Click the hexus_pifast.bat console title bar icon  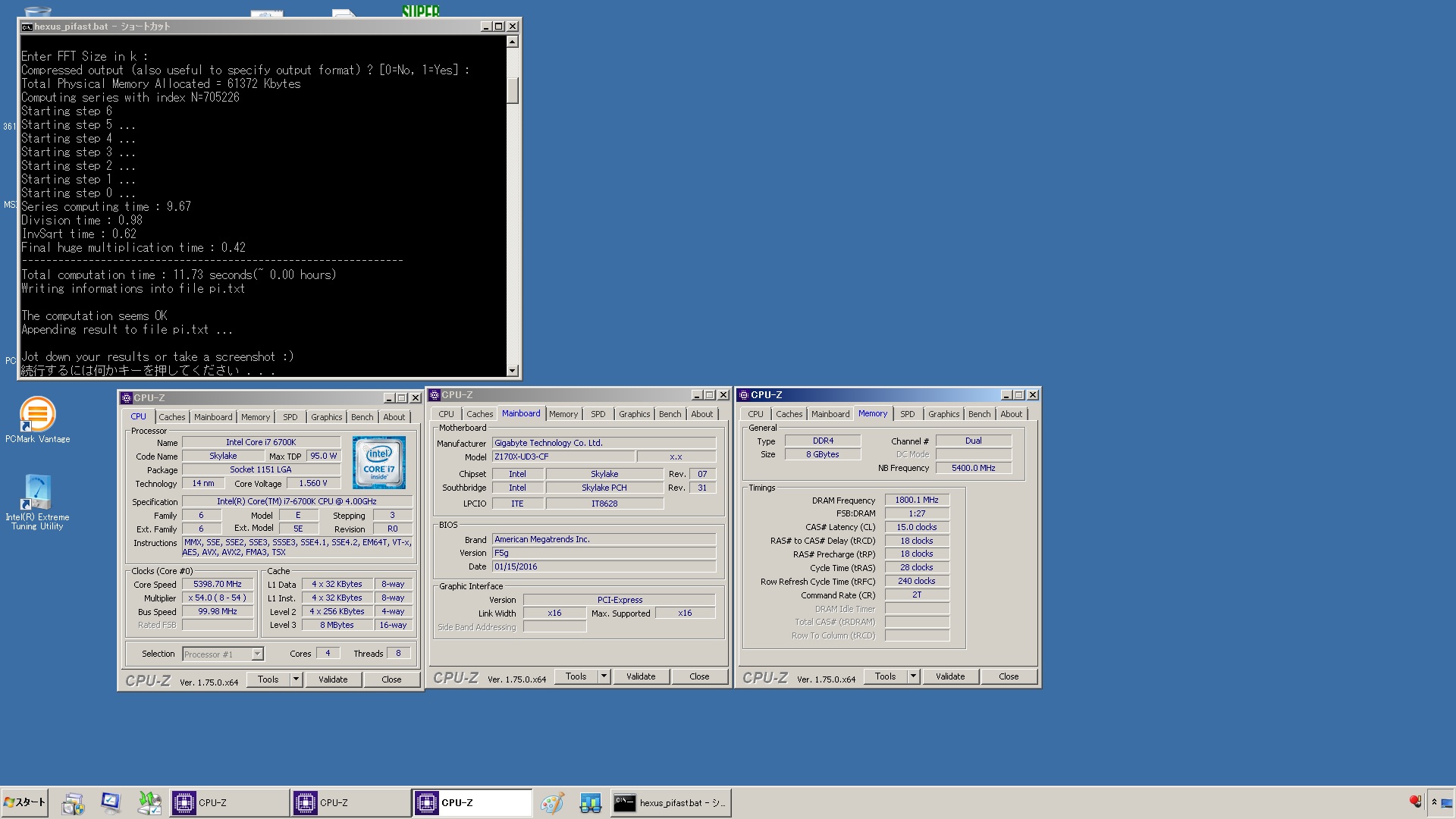pos(27,27)
